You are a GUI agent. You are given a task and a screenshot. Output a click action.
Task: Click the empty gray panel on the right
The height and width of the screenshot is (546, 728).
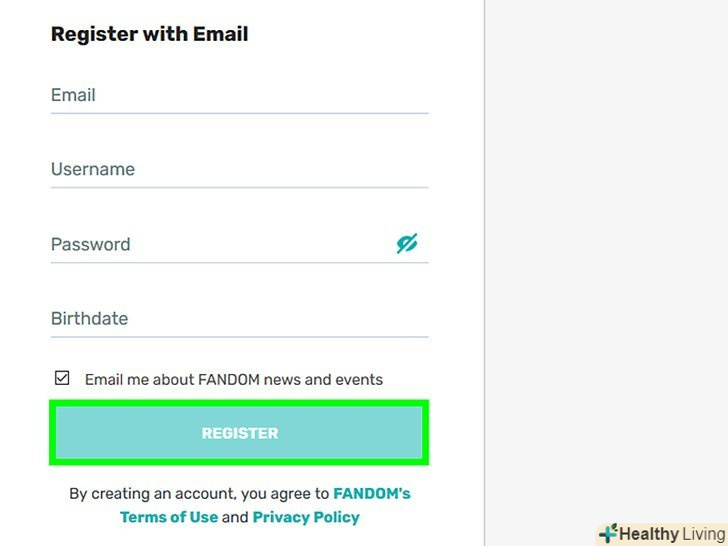(606, 250)
